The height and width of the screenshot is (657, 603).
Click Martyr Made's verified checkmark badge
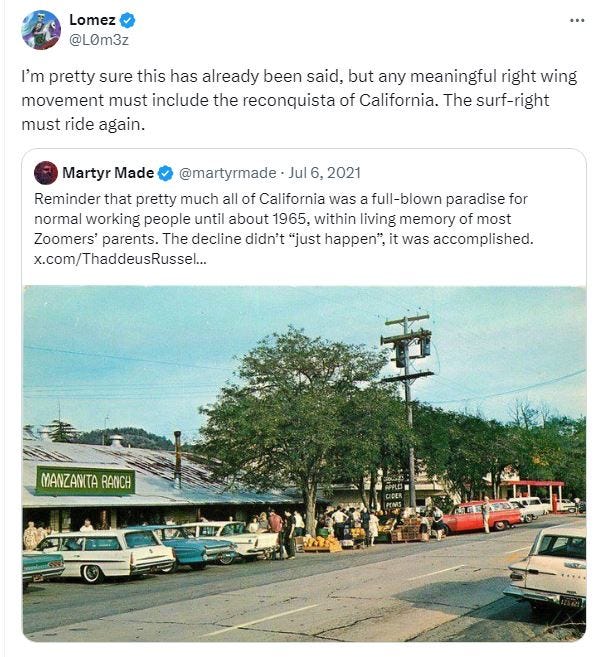(x=166, y=173)
